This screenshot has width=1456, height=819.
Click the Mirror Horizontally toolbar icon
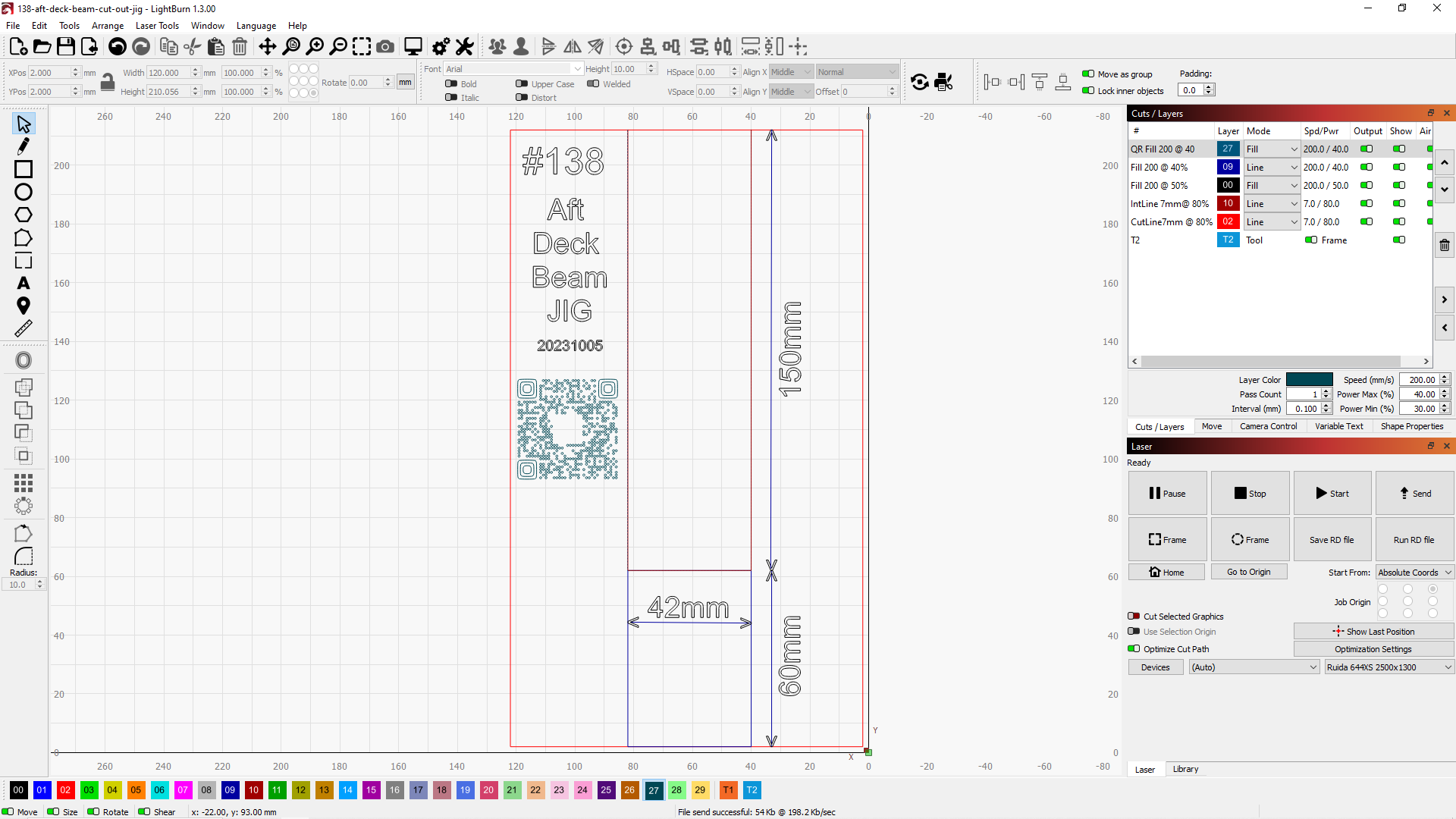(x=572, y=46)
